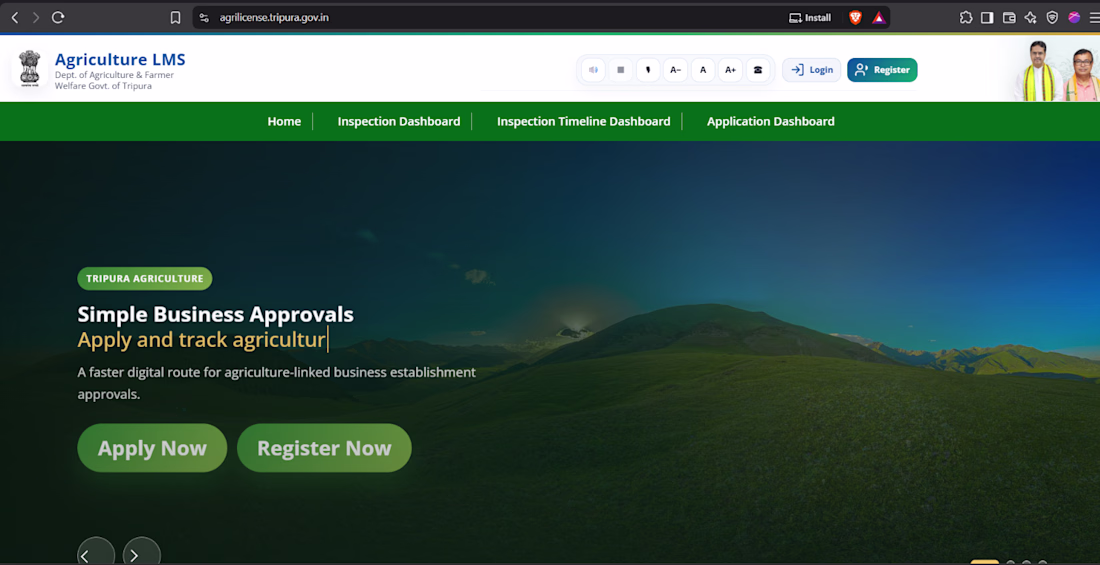Screen dimensions: 1100x565
Task: Open the browser extensions puzzle icon
Action: click(x=966, y=18)
